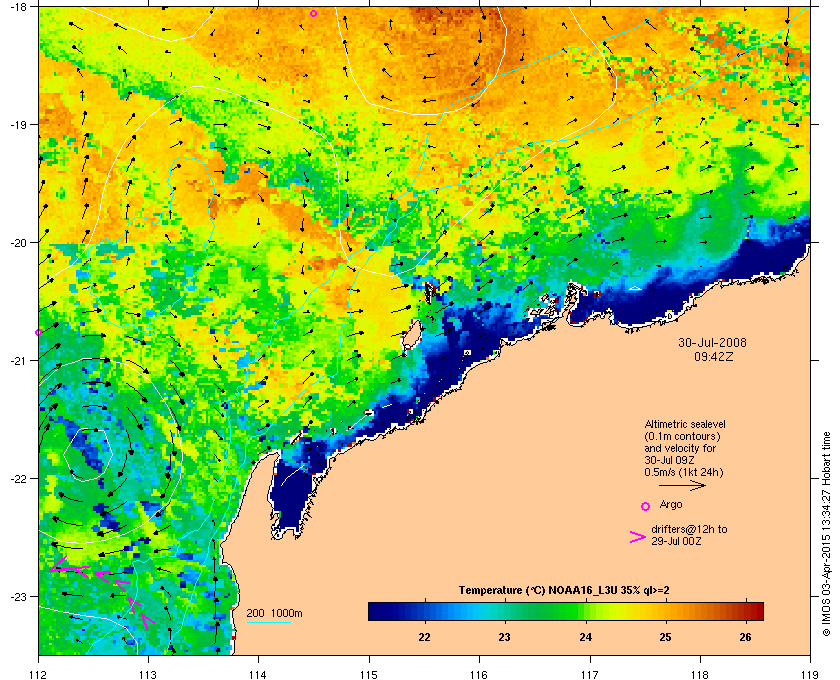Click the 'drifters@12h to' legend text
This screenshot has height=680, width=840.
689,529
